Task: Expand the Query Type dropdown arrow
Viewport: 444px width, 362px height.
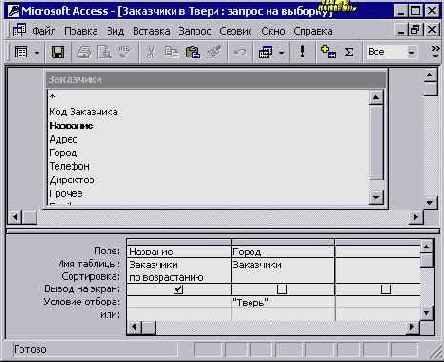Action: click(282, 53)
